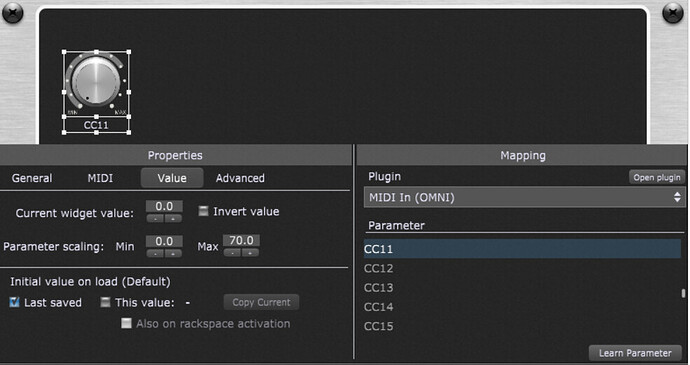690x365 pixels.
Task: Toggle Also on rackspace activation checkbox
Action: coord(126,323)
